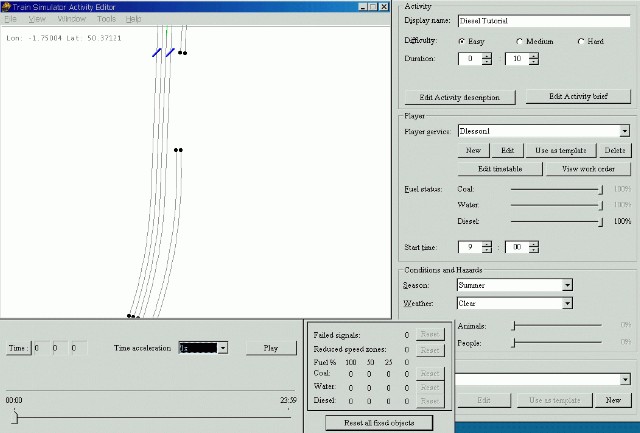Click Reset all fixed objects
Image resolution: width=640 pixels, height=433 pixels.
pos(379,423)
